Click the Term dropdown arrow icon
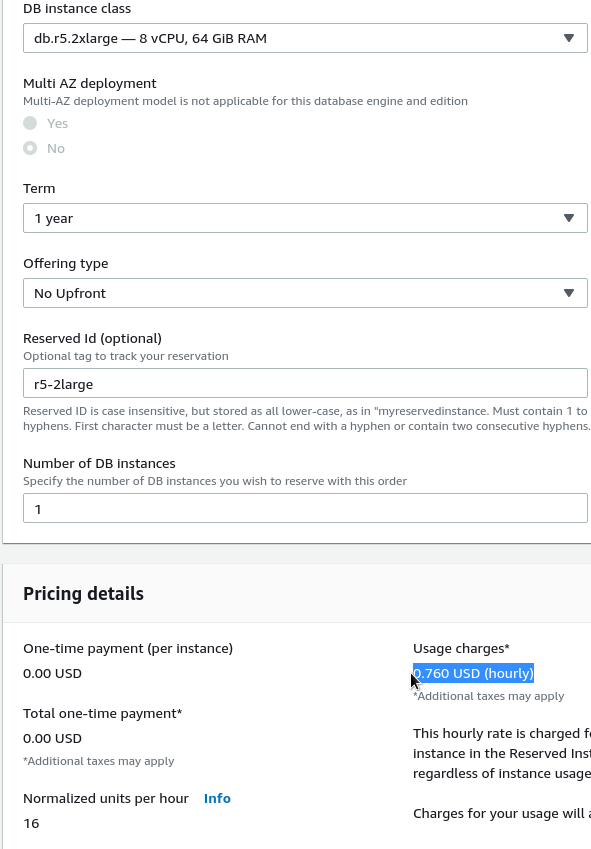 (568, 218)
